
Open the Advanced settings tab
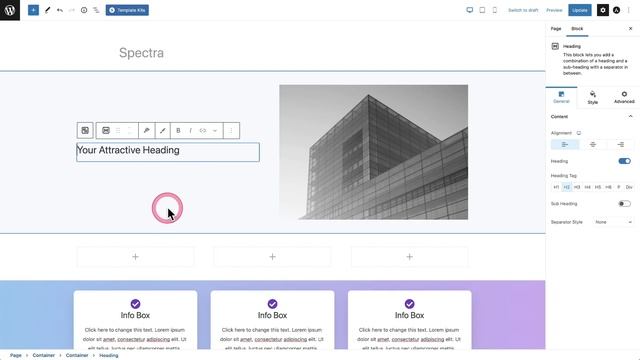pos(624,97)
